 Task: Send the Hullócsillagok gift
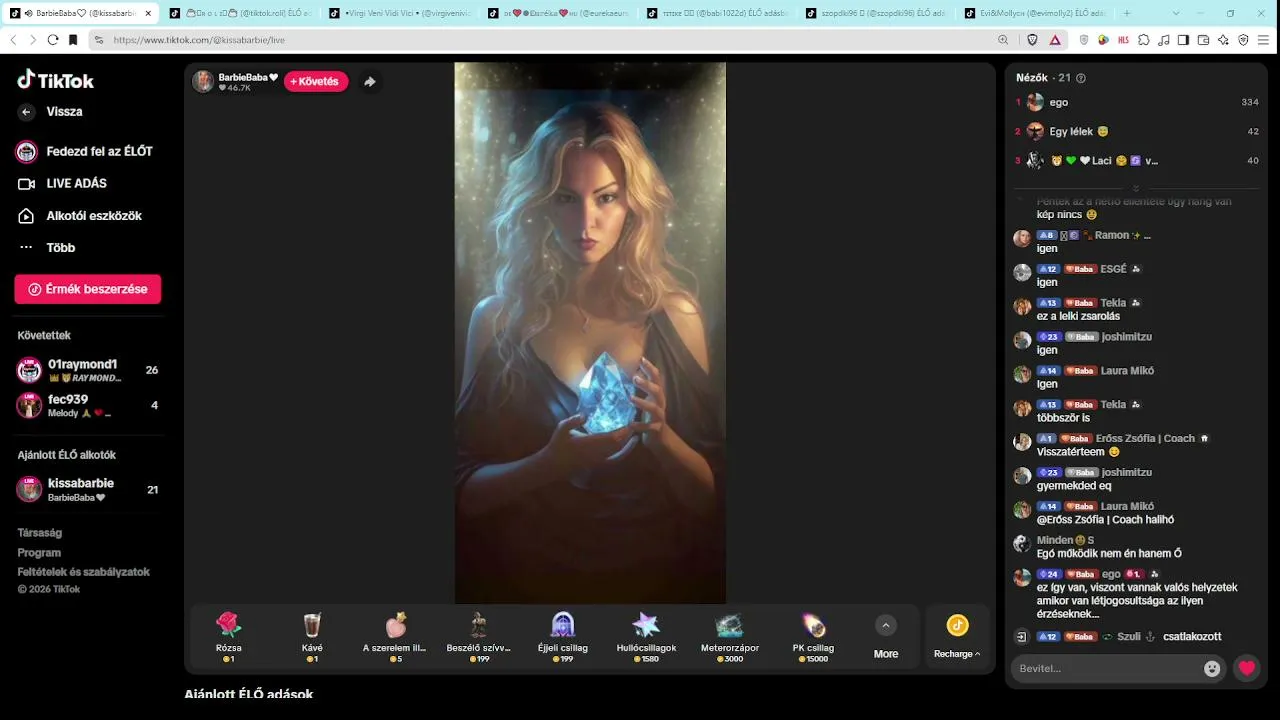(x=646, y=637)
